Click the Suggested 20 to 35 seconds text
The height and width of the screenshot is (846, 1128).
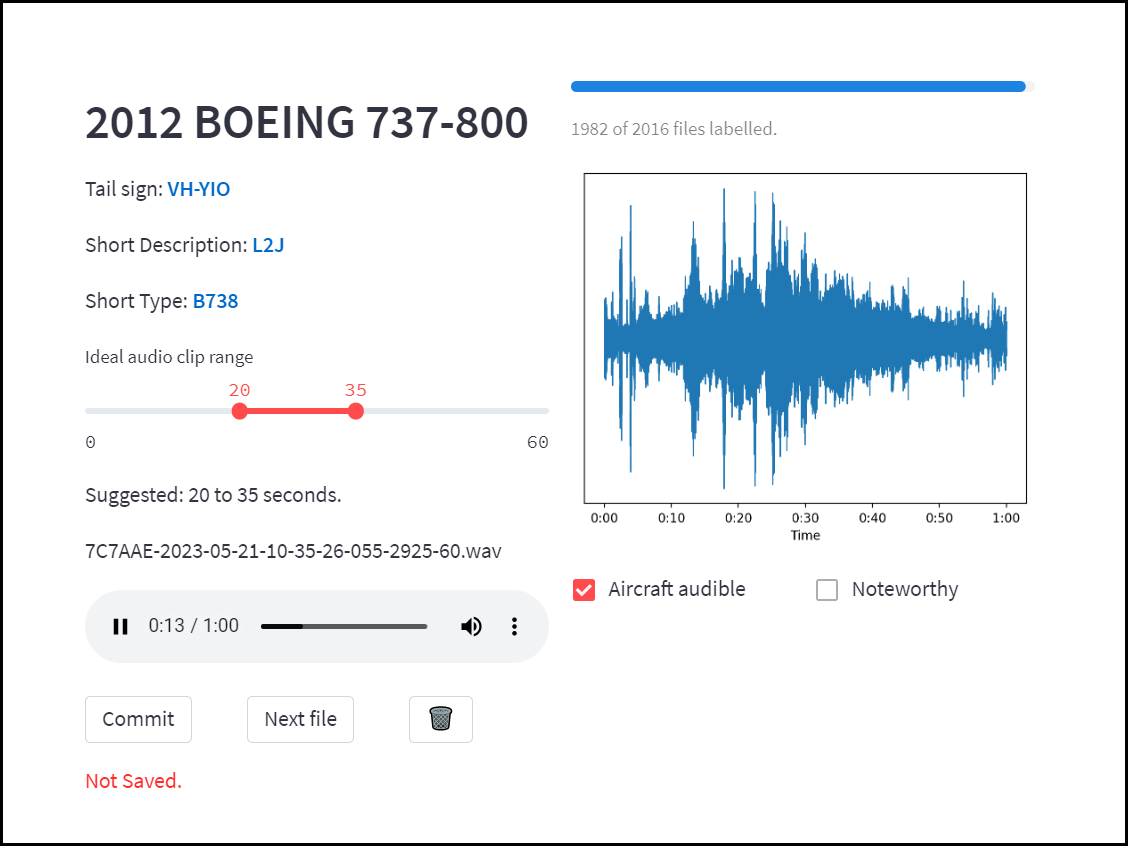point(213,495)
